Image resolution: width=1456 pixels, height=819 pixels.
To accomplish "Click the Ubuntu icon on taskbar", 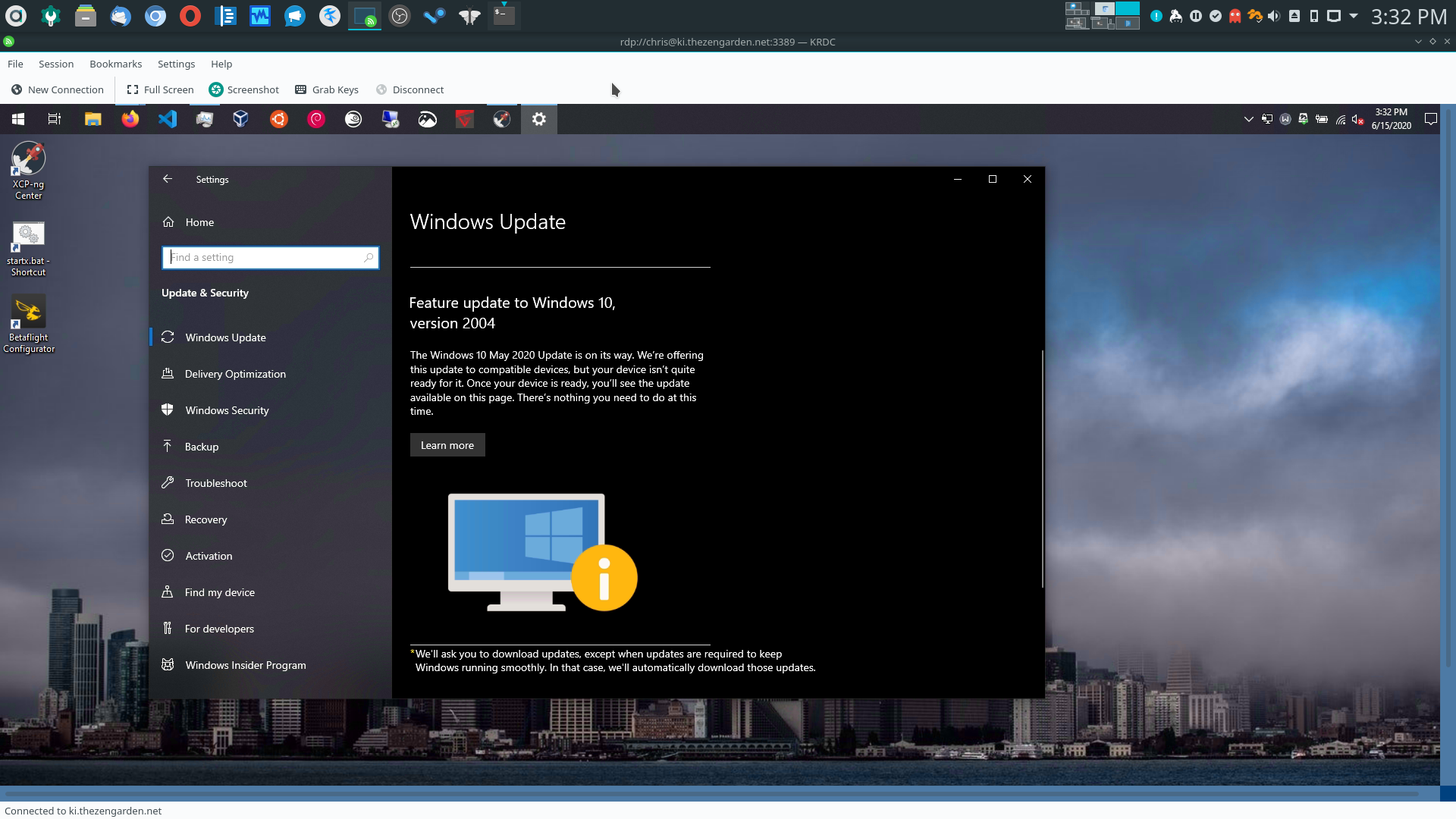I will pyautogui.click(x=279, y=119).
